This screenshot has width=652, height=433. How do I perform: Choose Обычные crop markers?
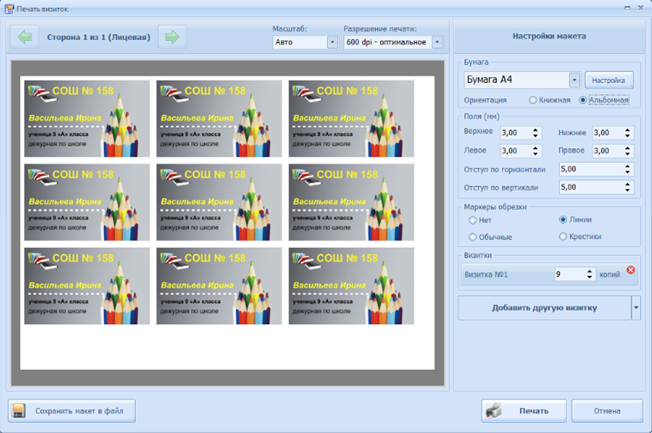coord(473,237)
